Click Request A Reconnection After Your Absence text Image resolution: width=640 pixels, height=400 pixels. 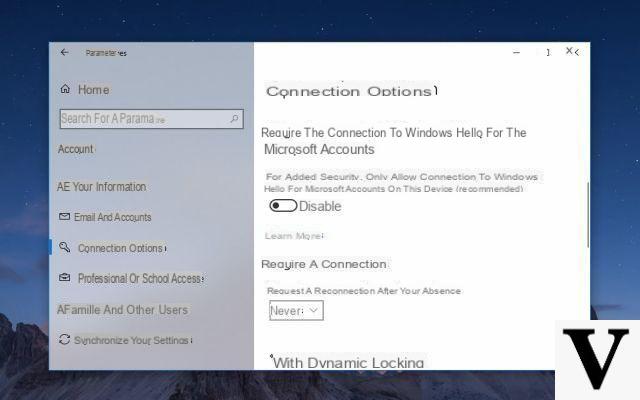click(x=364, y=291)
